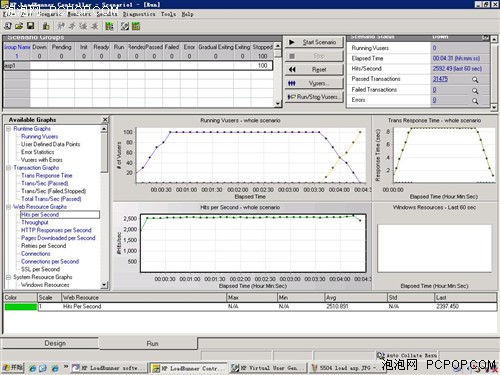Collapse the Transaction Graphs tree node
Image resolution: width=500 pixels, height=375 pixels.
tap(9, 168)
